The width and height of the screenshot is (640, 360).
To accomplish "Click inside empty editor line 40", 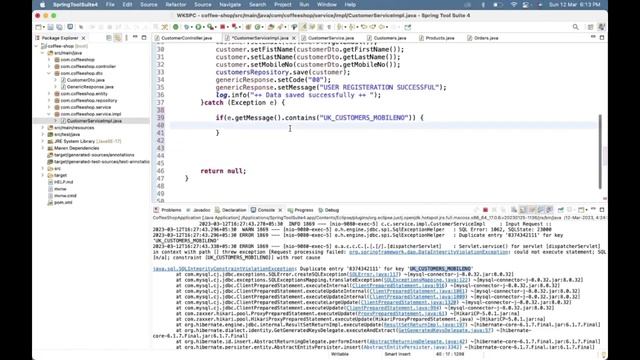I will click(384, 125).
